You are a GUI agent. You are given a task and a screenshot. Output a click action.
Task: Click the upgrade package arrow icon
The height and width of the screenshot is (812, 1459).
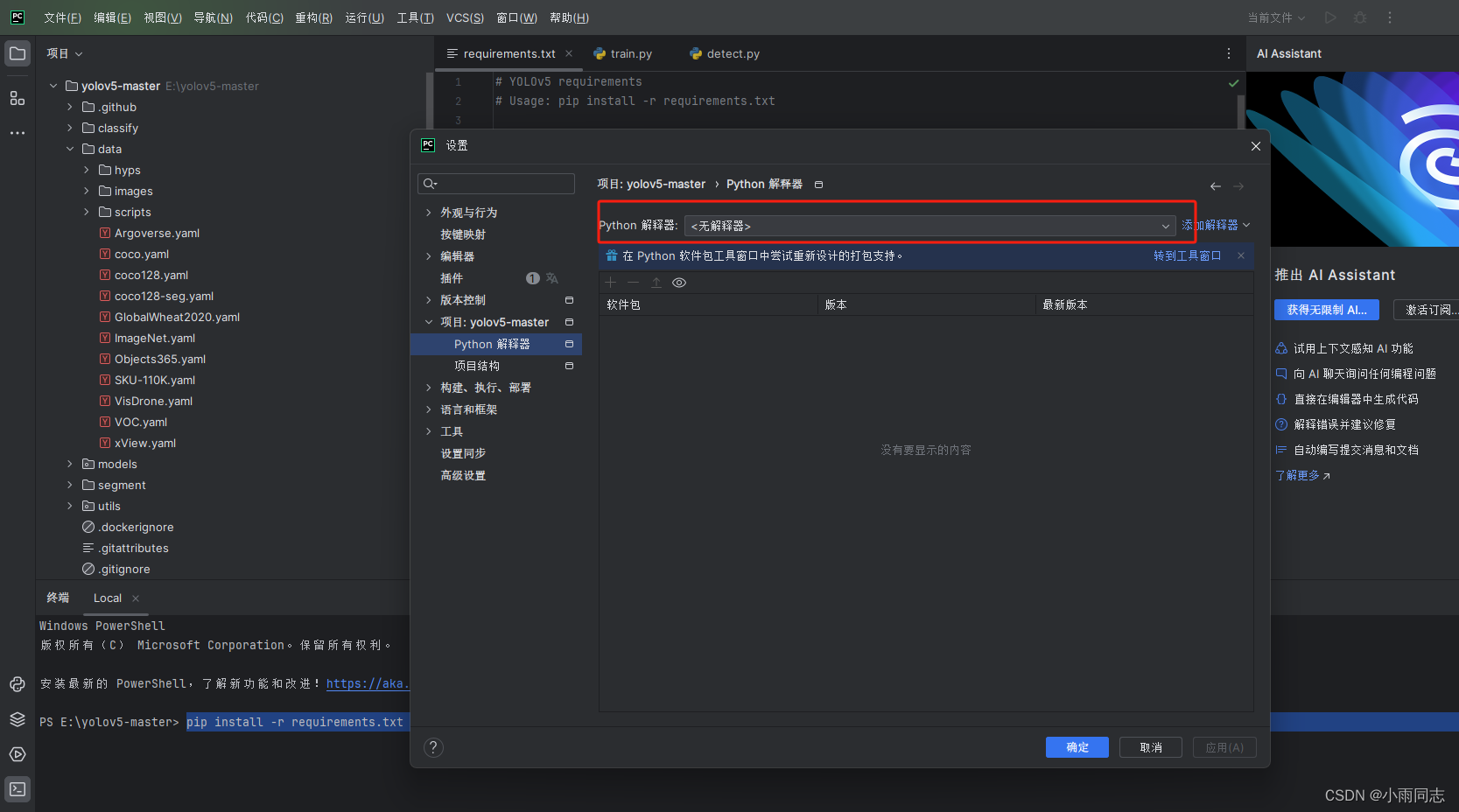coord(656,282)
